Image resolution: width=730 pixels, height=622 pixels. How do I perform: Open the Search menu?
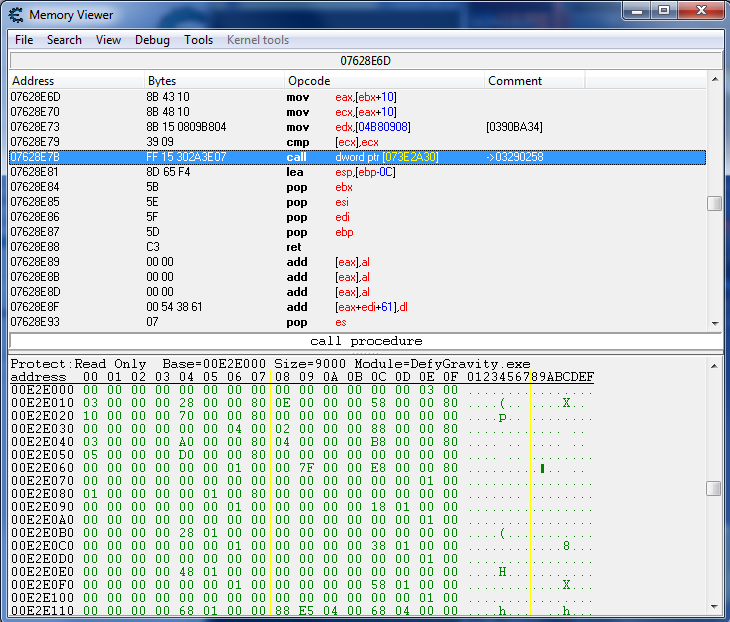tap(64, 40)
